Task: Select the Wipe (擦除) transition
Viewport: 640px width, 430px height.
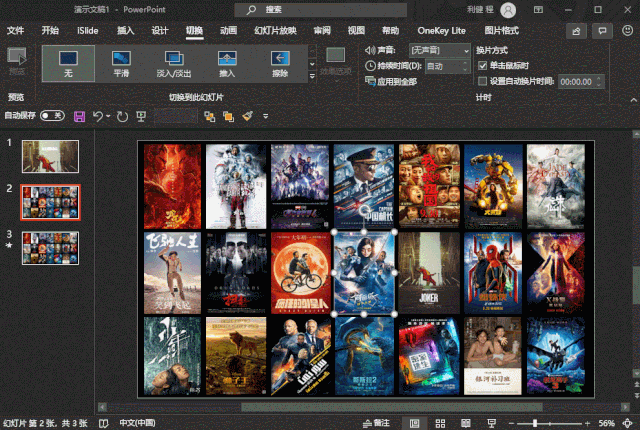Action: point(280,64)
